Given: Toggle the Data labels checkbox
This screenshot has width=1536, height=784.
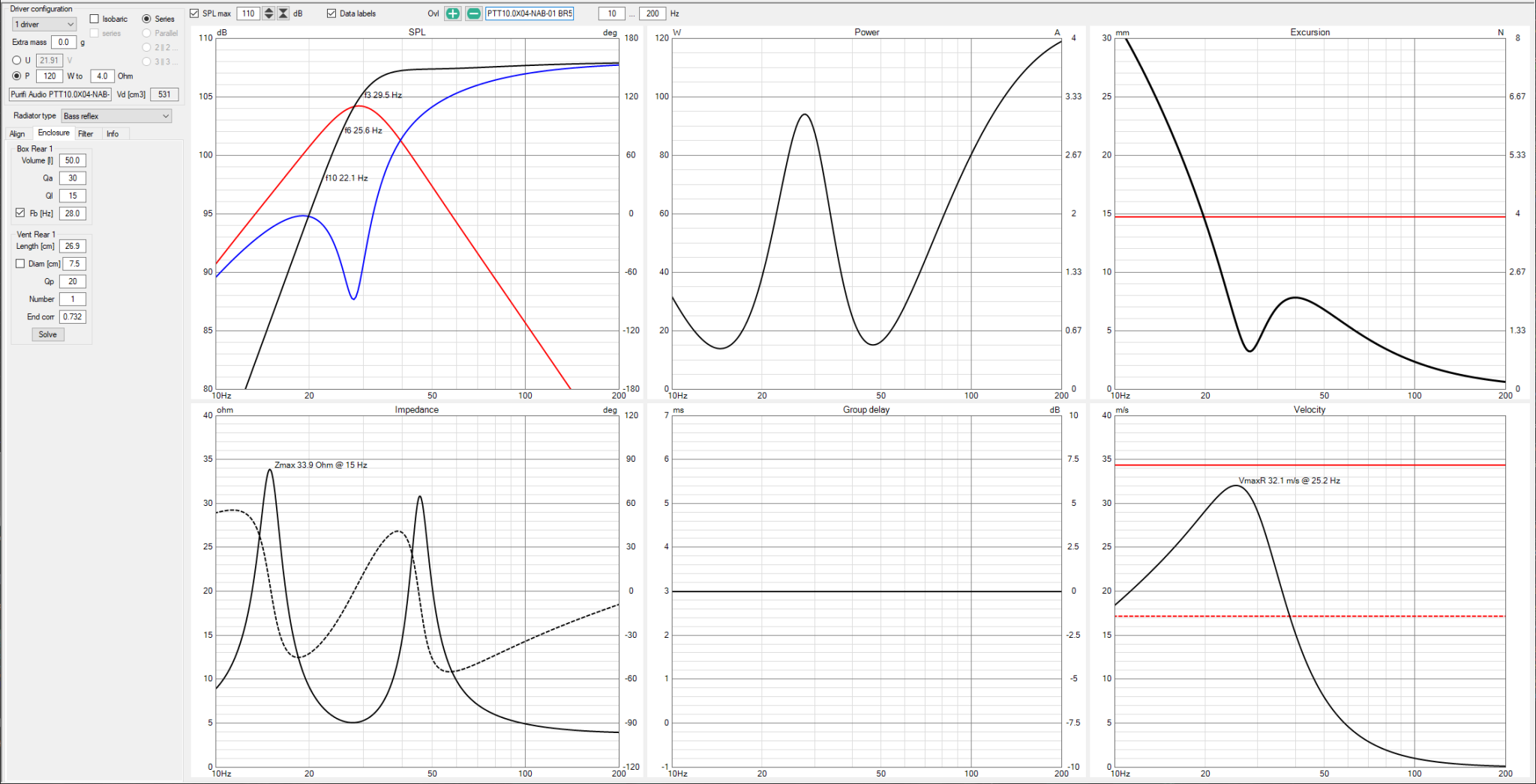Looking at the screenshot, I should [331, 13].
